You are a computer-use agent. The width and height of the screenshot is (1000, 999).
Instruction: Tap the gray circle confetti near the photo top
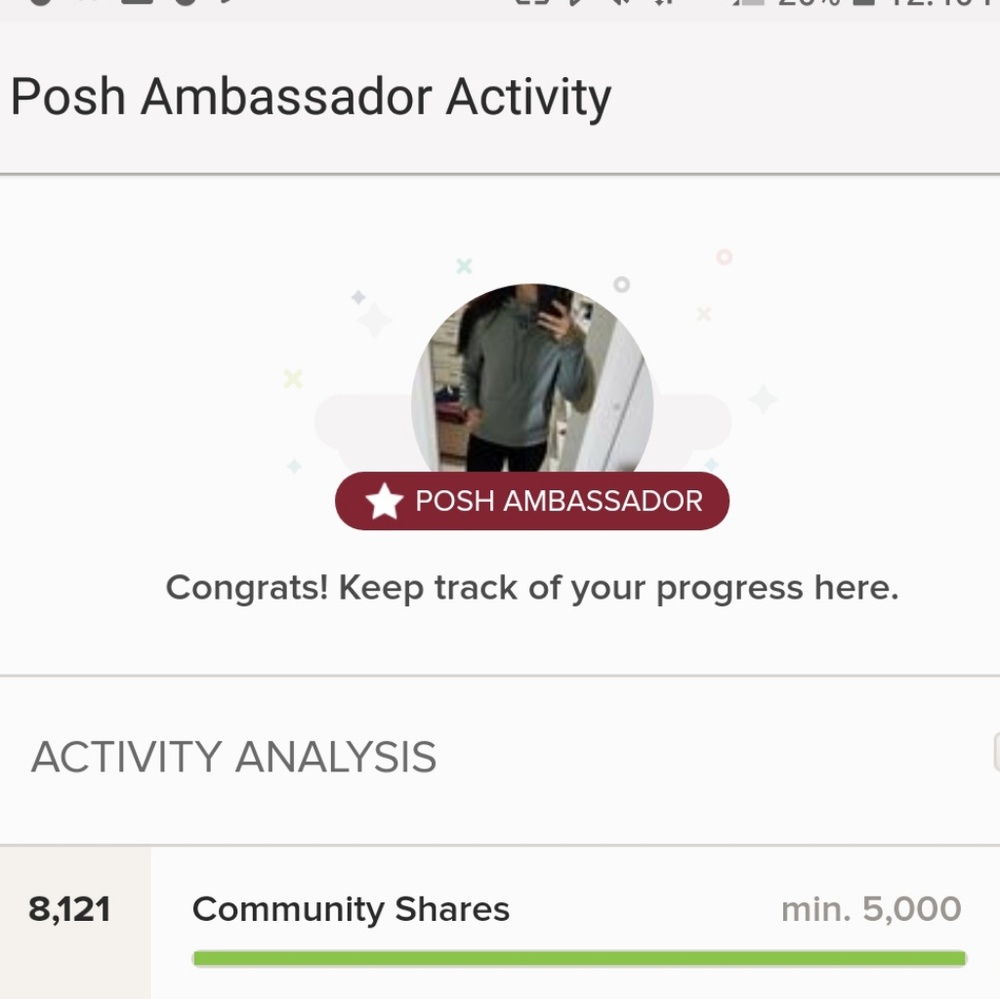[x=621, y=285]
